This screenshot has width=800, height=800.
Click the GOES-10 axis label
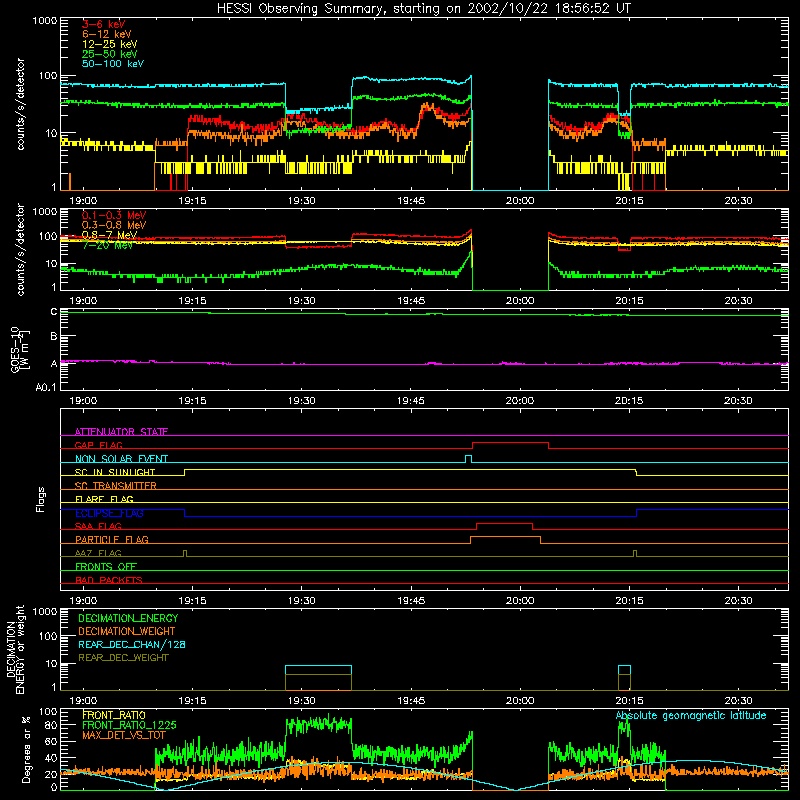(19, 349)
